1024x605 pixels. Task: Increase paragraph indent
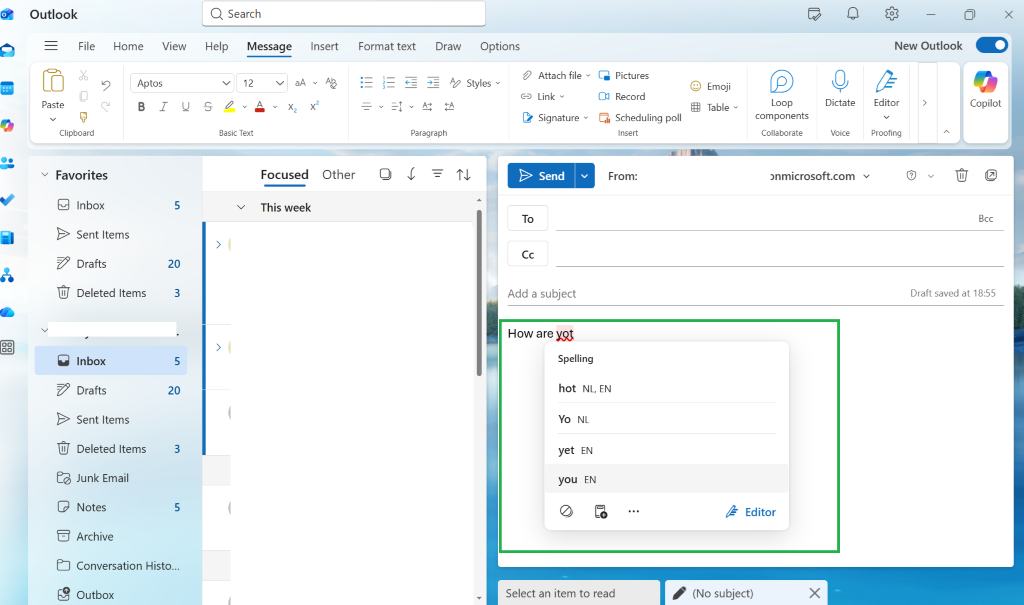click(433, 82)
